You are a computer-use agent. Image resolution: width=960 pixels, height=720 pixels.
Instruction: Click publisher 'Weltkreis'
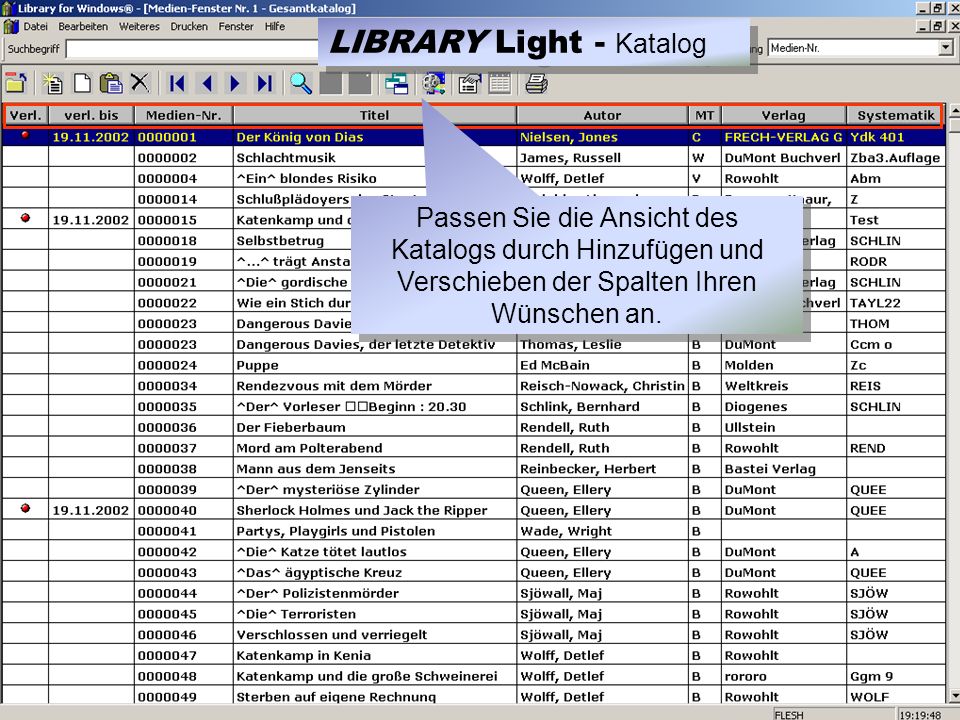(756, 386)
